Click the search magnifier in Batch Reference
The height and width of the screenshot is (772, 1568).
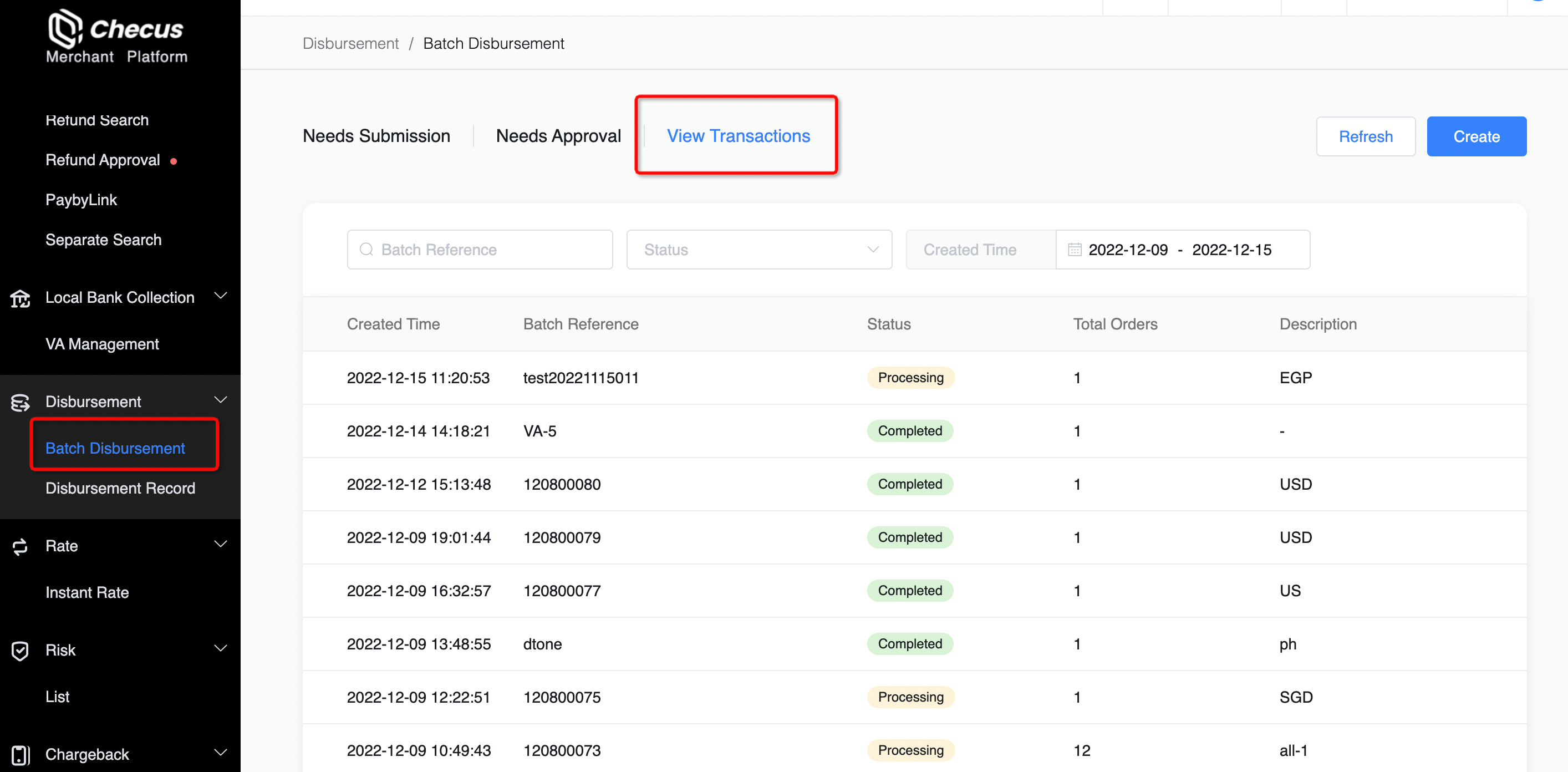pyautogui.click(x=366, y=250)
